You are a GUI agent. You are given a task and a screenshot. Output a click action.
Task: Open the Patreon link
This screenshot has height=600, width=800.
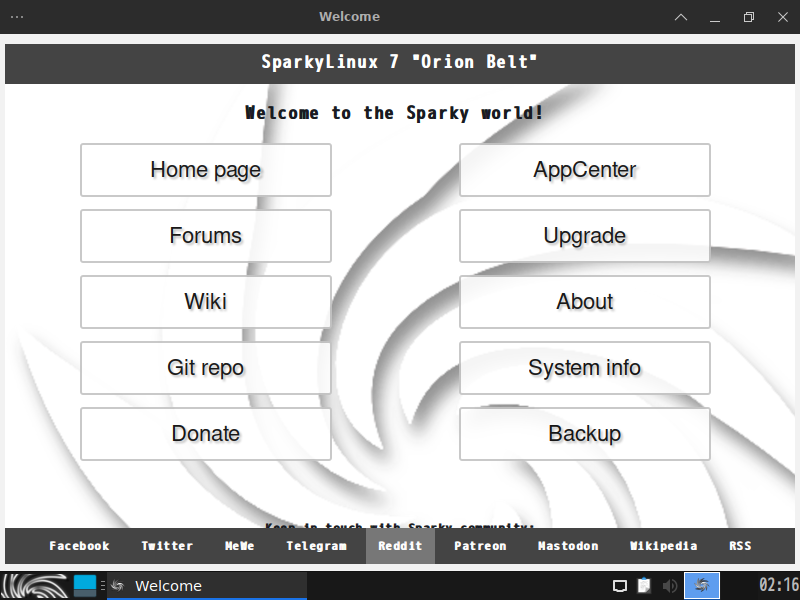[x=480, y=546]
